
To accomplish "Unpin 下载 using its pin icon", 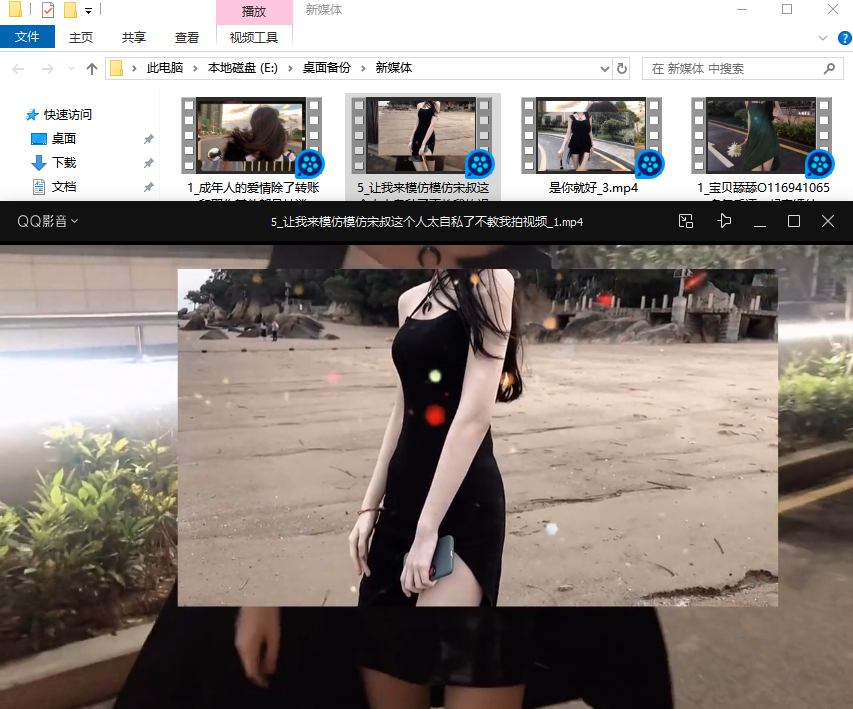I will point(149,163).
